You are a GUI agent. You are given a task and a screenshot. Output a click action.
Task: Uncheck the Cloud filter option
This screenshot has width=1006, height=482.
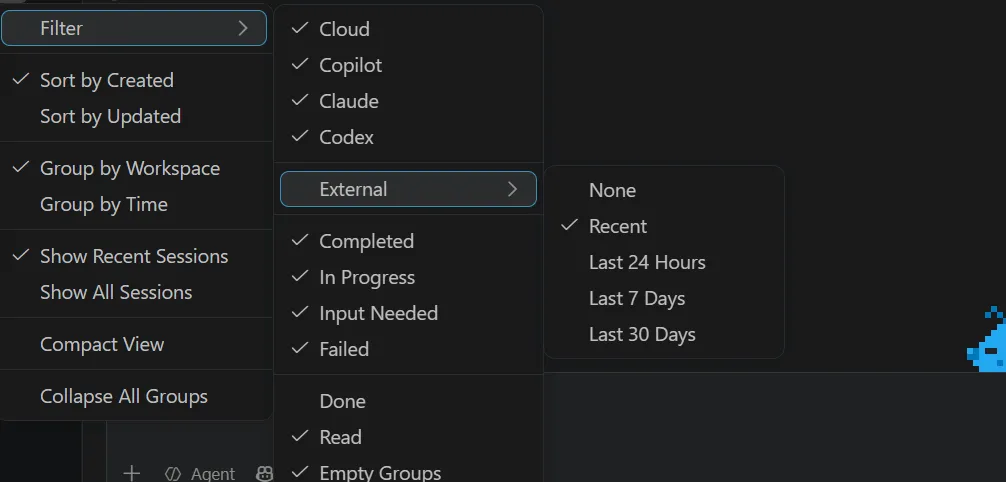408,29
